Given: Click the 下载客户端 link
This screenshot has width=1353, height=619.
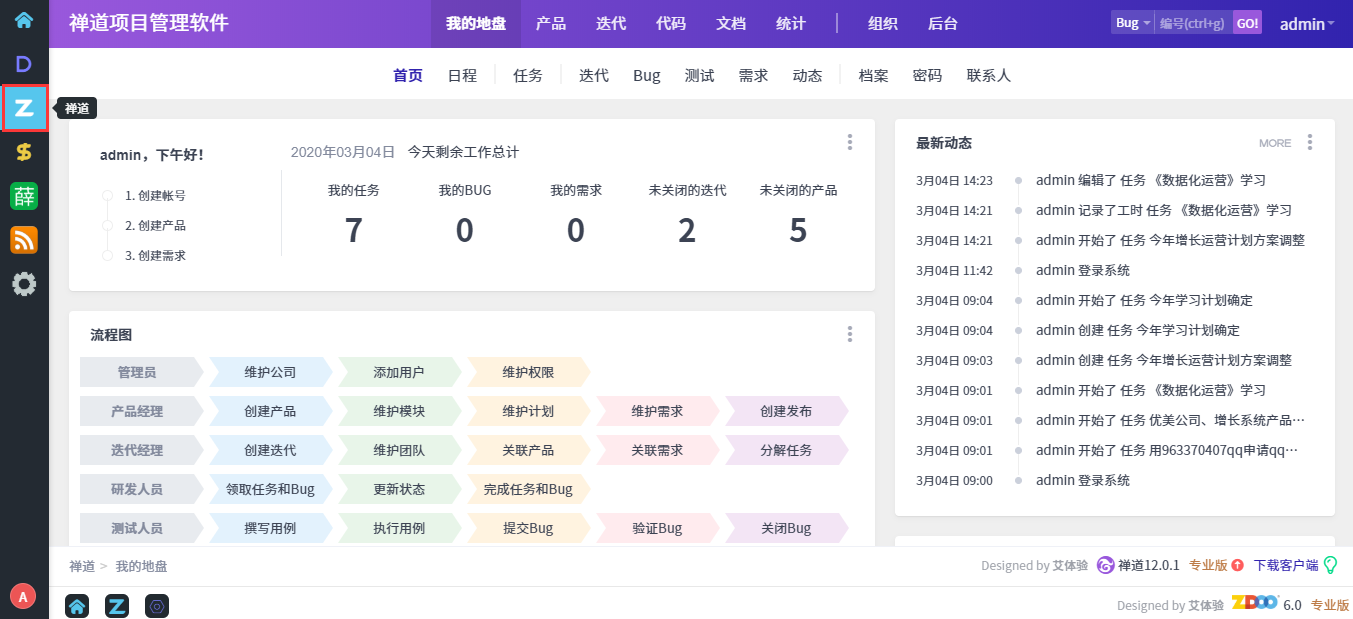Looking at the screenshot, I should [1286, 565].
